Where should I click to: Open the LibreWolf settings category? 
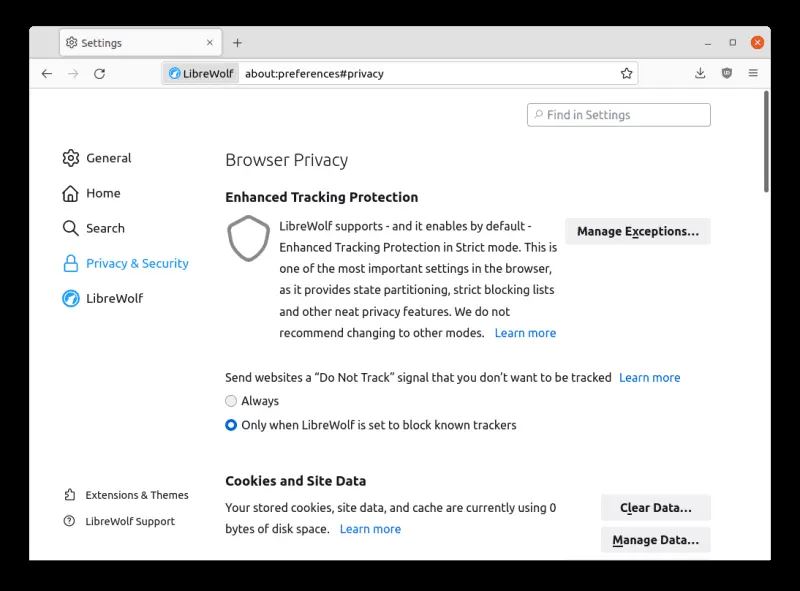[103, 298]
